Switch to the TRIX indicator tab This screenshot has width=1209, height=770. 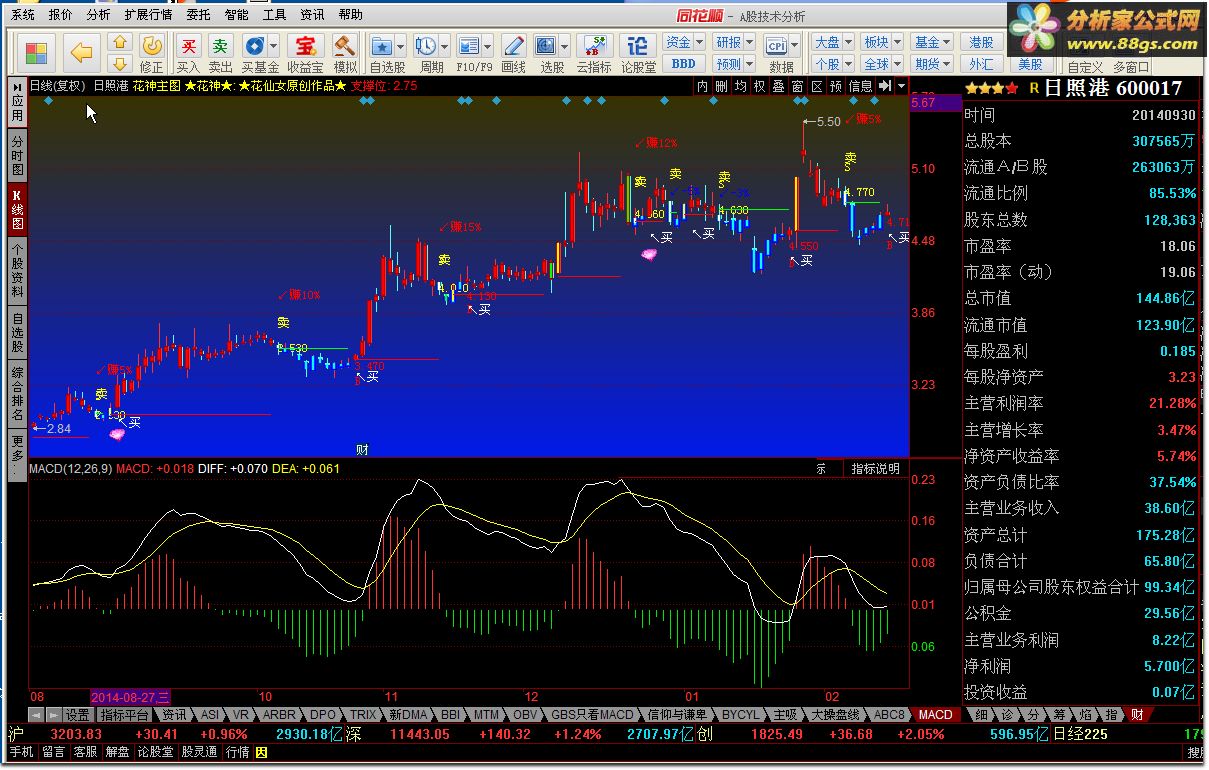pyautogui.click(x=362, y=714)
